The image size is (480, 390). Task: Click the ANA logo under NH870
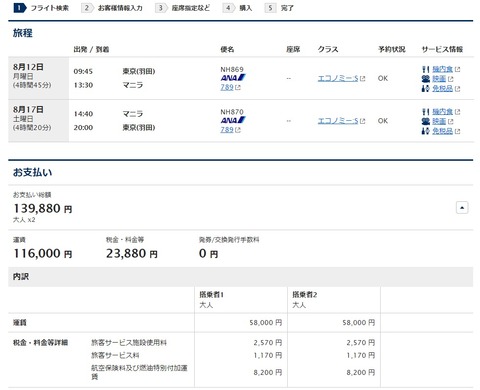tap(233, 120)
